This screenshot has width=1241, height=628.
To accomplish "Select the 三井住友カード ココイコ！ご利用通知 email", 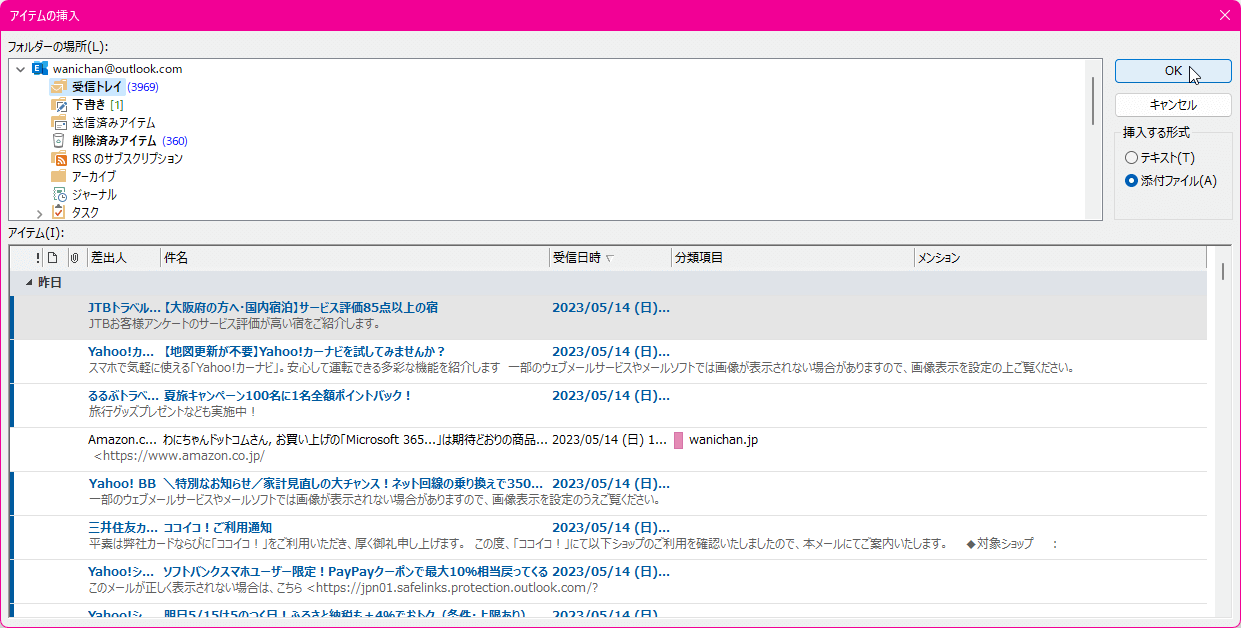I will 608,537.
